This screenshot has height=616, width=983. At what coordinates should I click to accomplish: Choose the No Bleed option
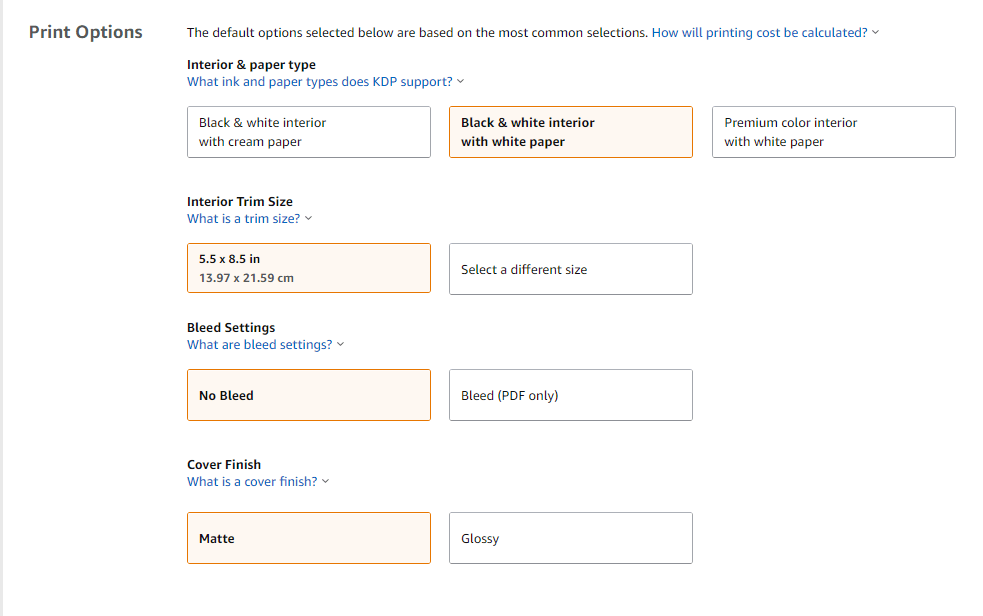pos(308,395)
